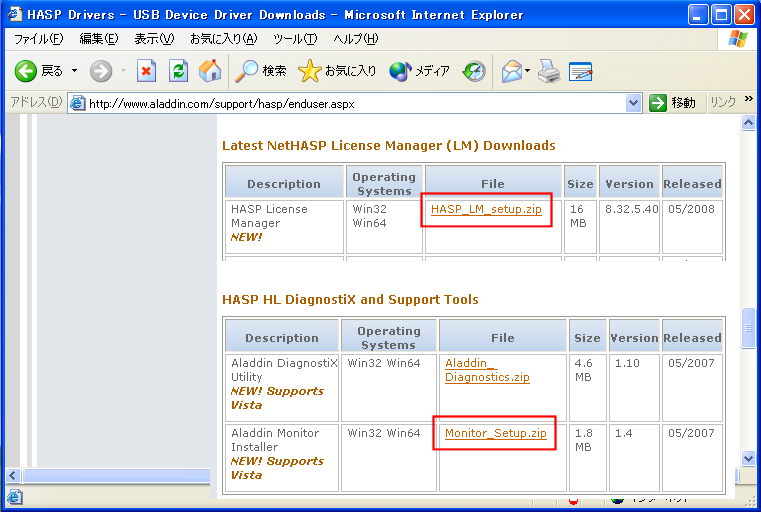Go to Home page icon
Viewport: 761px width, 512px height.
click(x=210, y=71)
